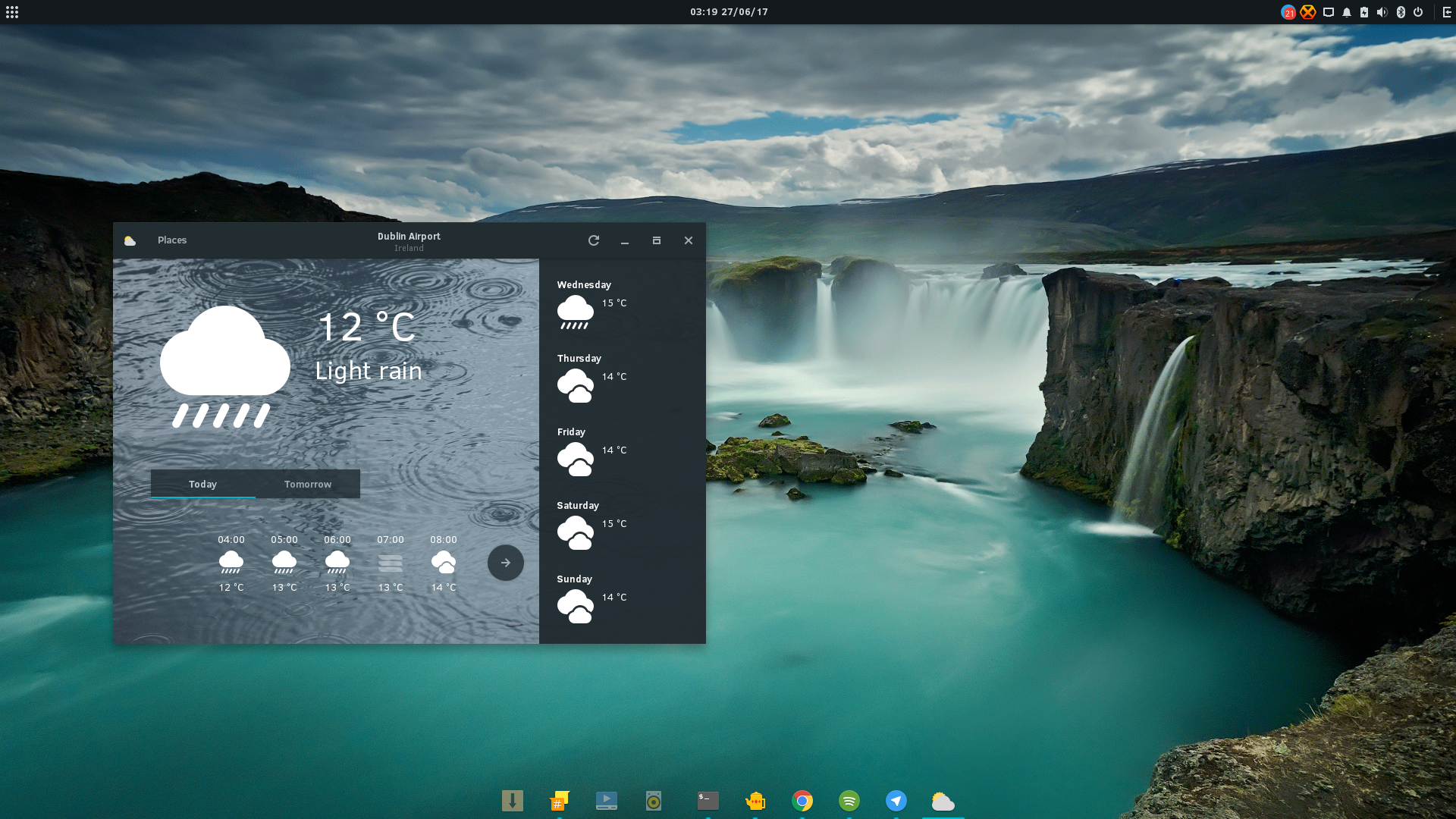Launch Telegram from the dock
Viewport: 1456px width, 819px height.
tap(896, 801)
